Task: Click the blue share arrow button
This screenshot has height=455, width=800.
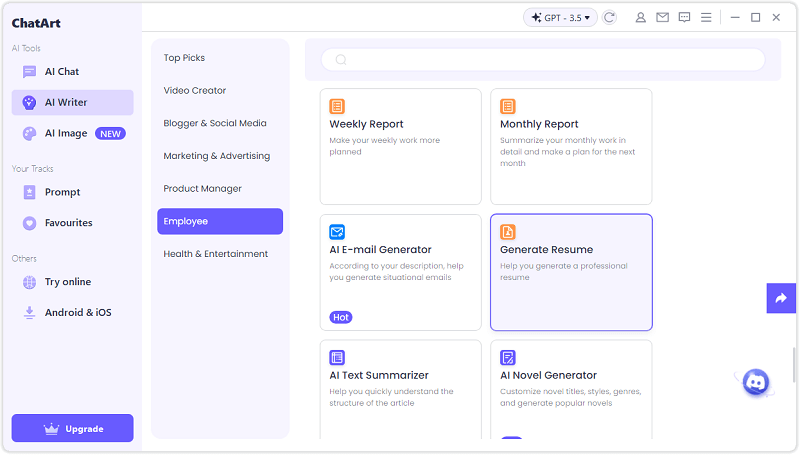Action: (780, 298)
